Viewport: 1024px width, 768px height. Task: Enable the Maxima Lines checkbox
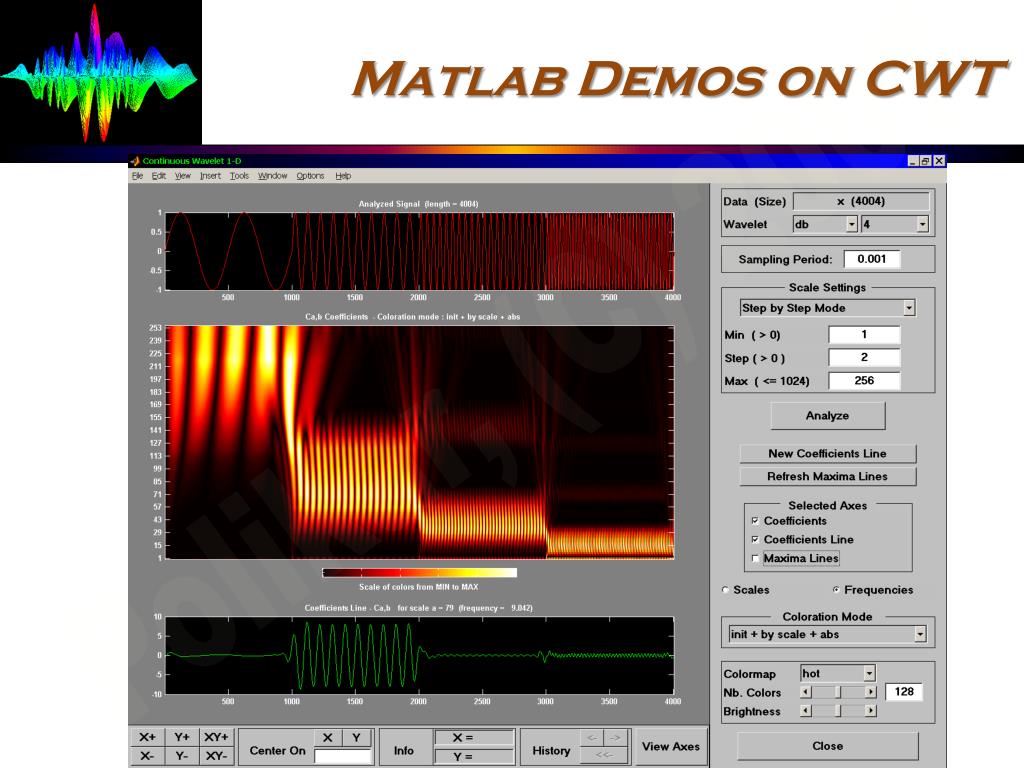(x=755, y=558)
